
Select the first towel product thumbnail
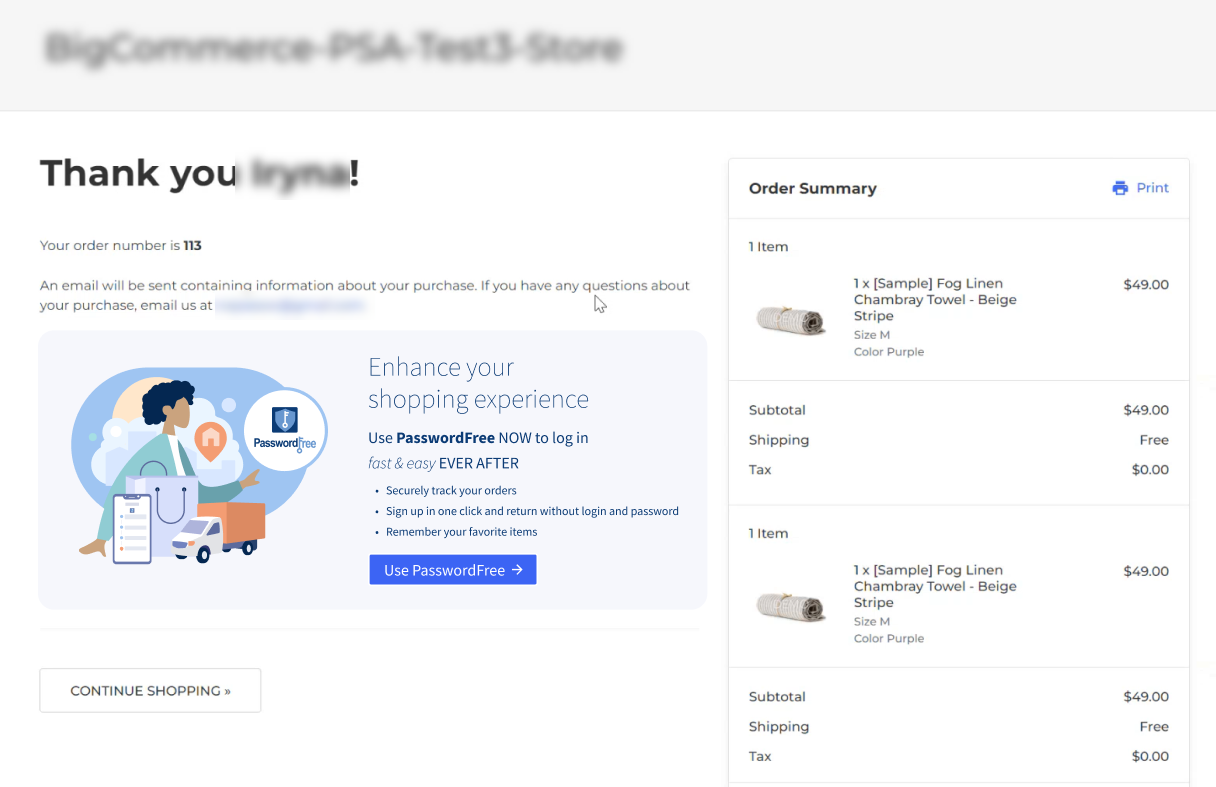(x=791, y=320)
